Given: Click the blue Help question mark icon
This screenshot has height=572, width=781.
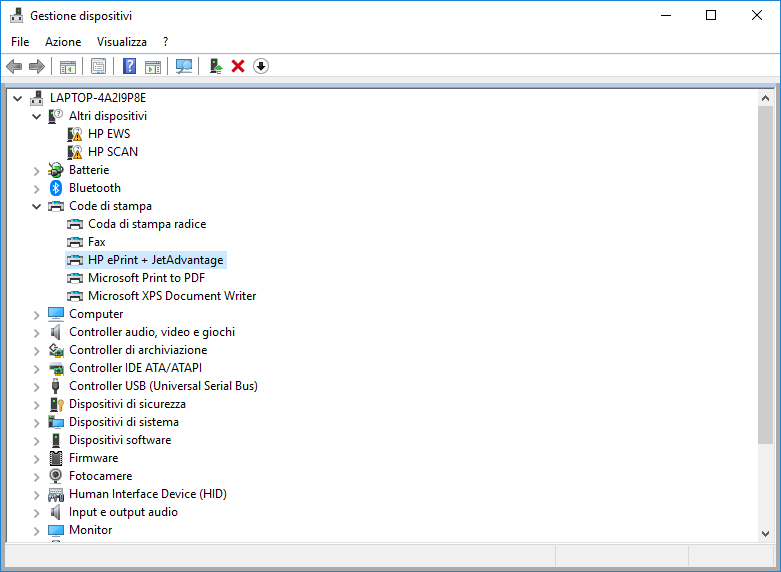Looking at the screenshot, I should point(129,66).
